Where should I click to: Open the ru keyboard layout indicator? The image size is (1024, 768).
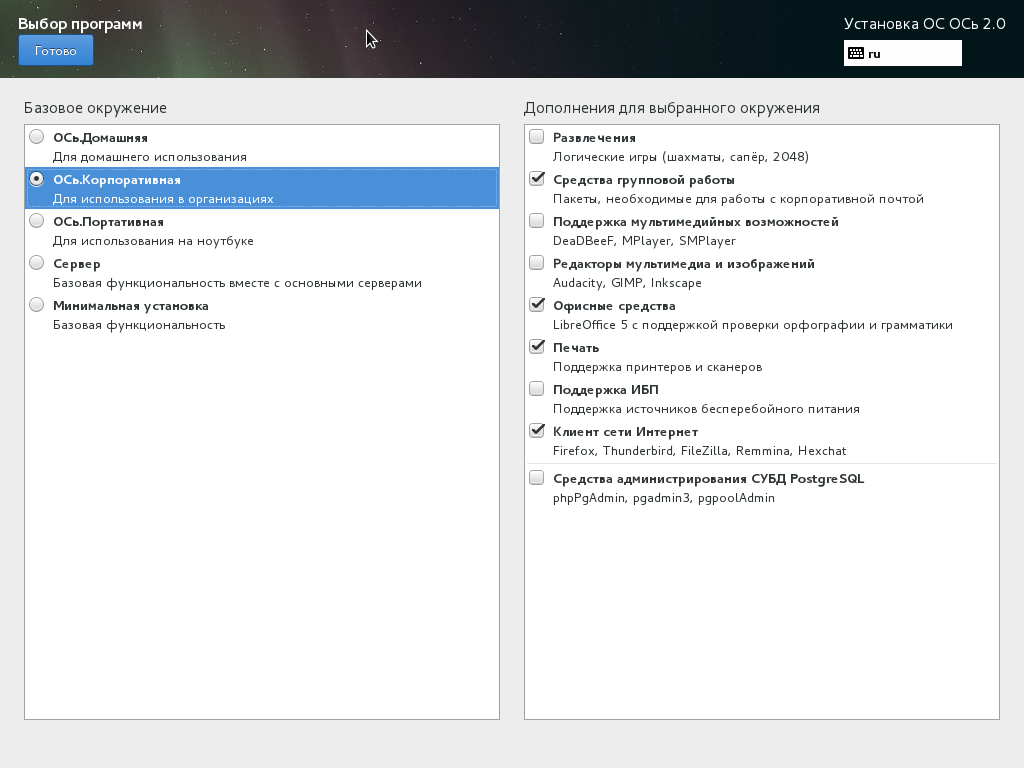[x=902, y=53]
